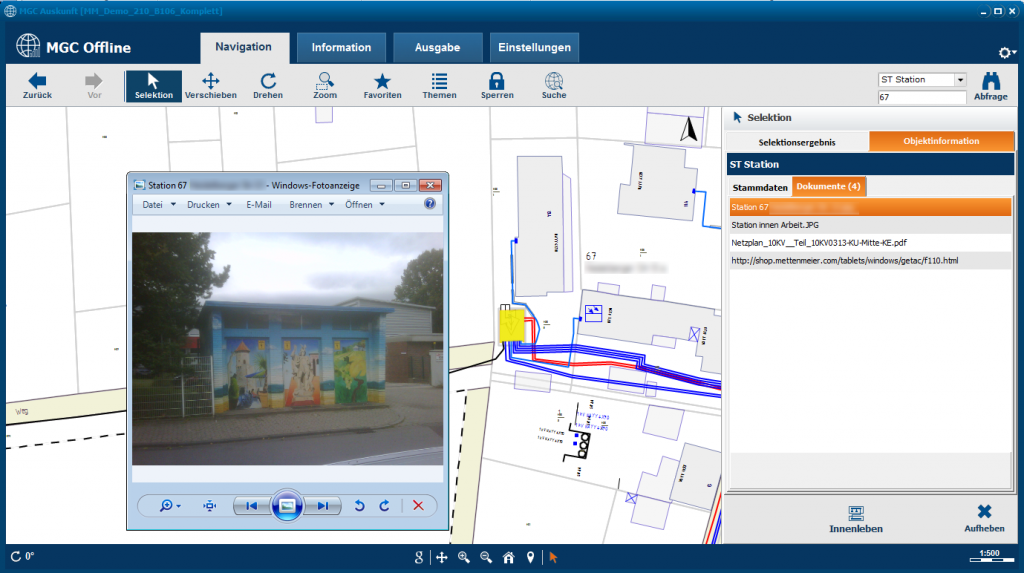1024x573 pixels.
Task: Toggle the Selektion tool
Action: [x=153, y=86]
